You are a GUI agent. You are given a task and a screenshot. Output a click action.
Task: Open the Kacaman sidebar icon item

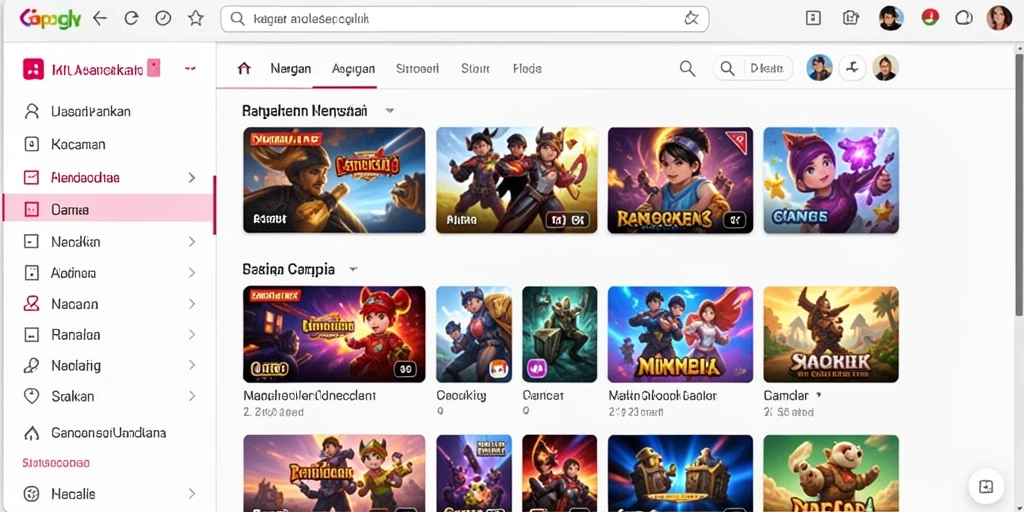click(31, 144)
